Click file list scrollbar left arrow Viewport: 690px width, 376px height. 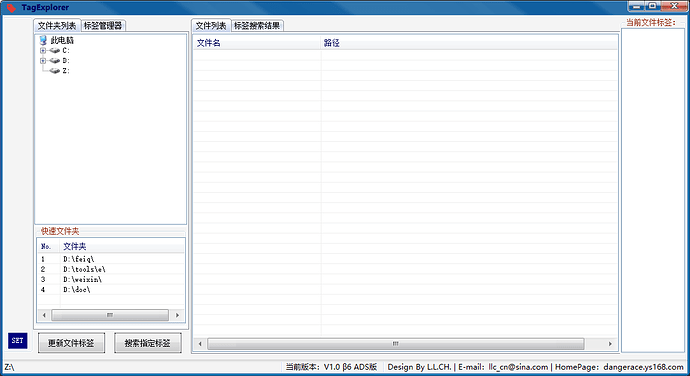click(200, 343)
